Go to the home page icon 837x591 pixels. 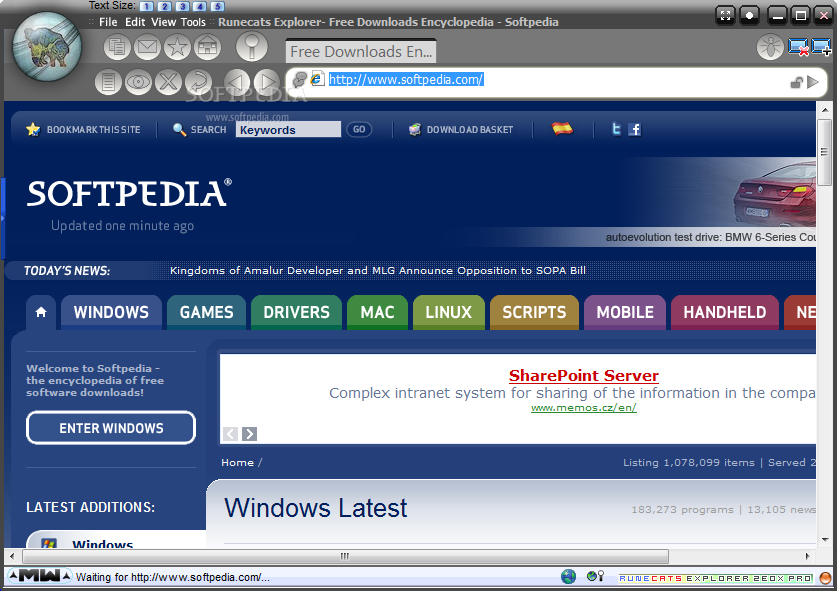(208, 48)
